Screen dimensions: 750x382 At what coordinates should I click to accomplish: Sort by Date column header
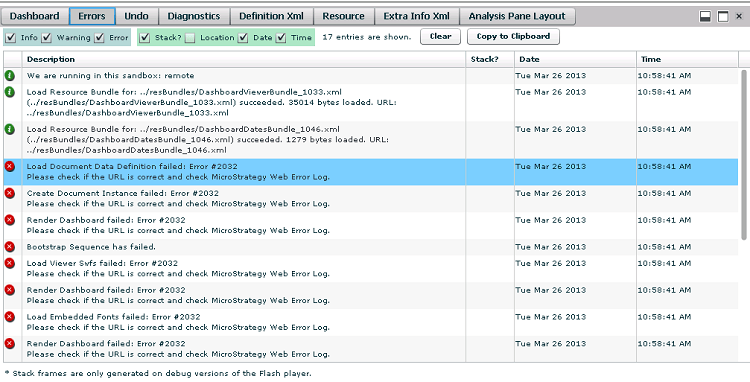[x=575, y=59]
